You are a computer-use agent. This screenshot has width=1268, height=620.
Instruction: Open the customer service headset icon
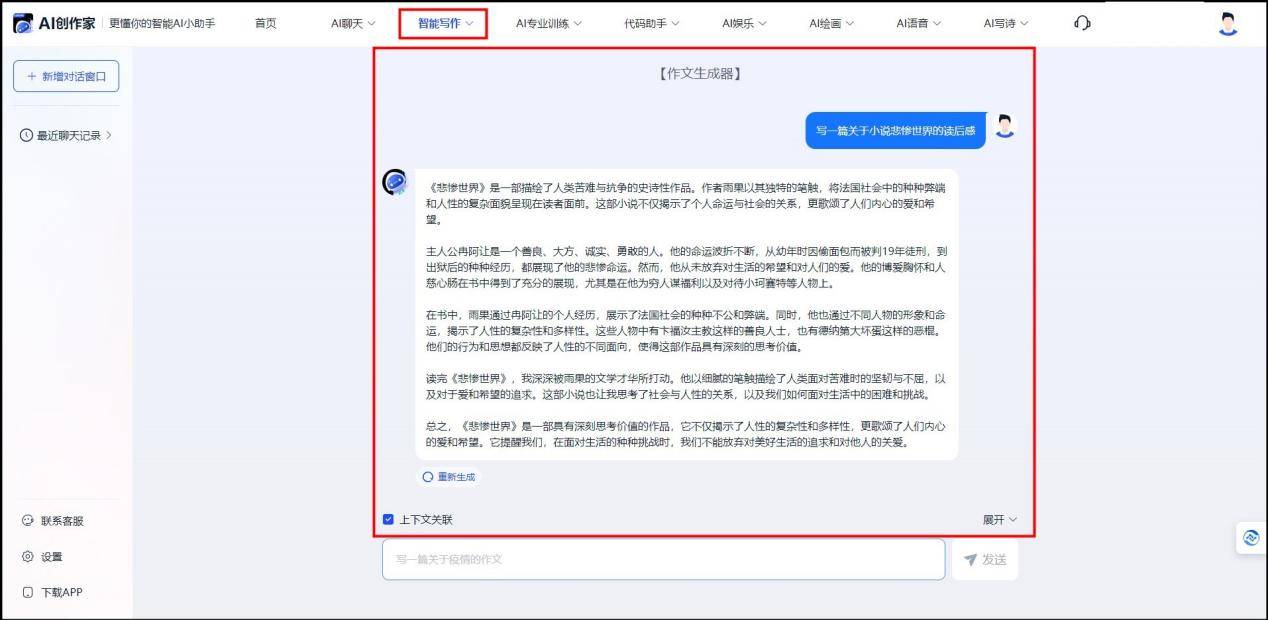point(1082,23)
